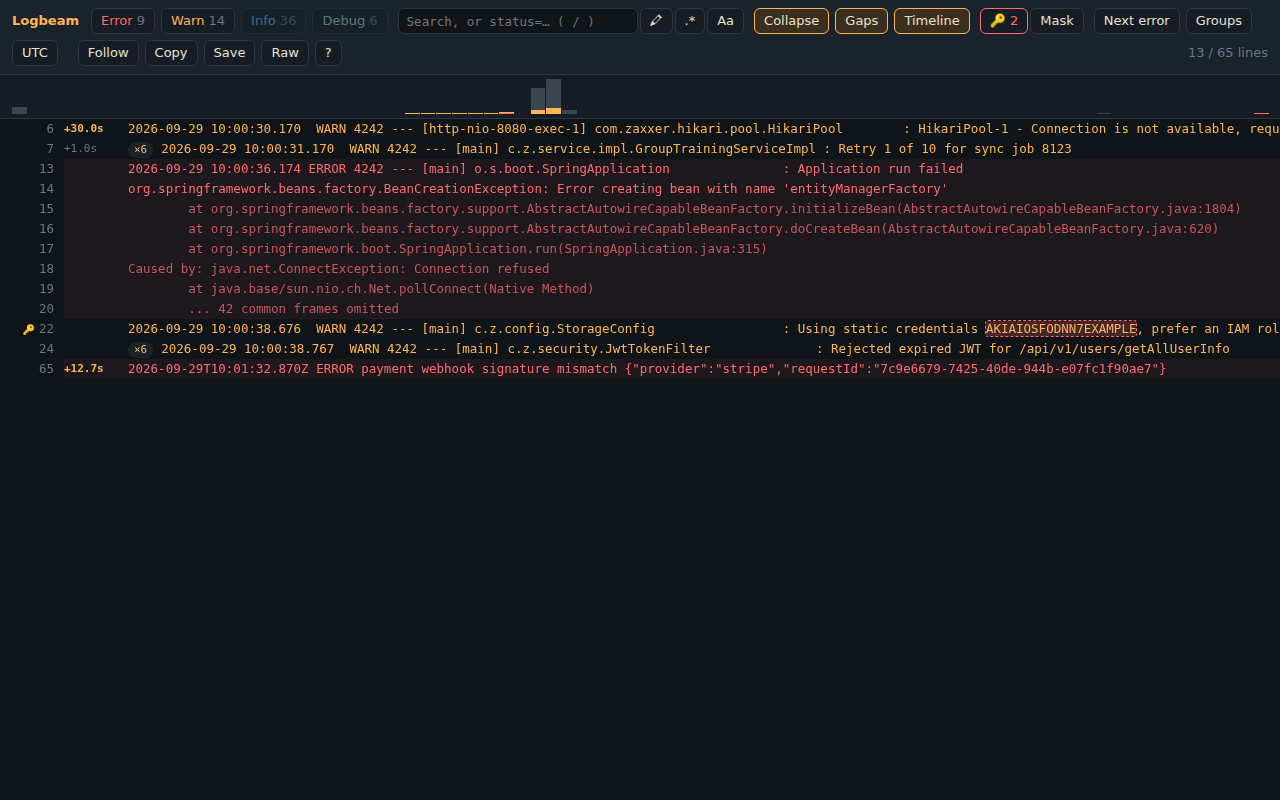Click the +12.7s gap marker on line 65

click(x=84, y=369)
